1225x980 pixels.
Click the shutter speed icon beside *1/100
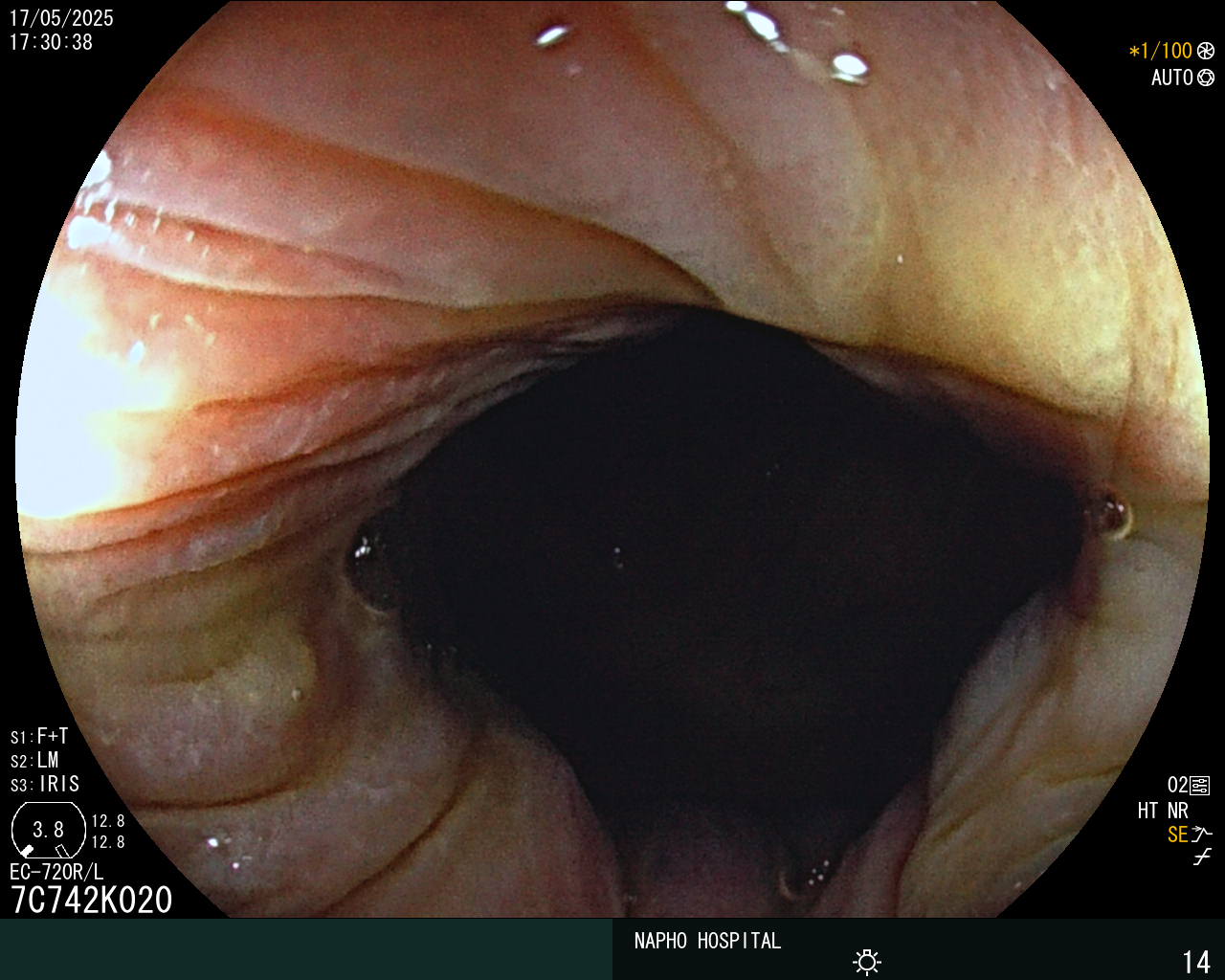click(1205, 51)
